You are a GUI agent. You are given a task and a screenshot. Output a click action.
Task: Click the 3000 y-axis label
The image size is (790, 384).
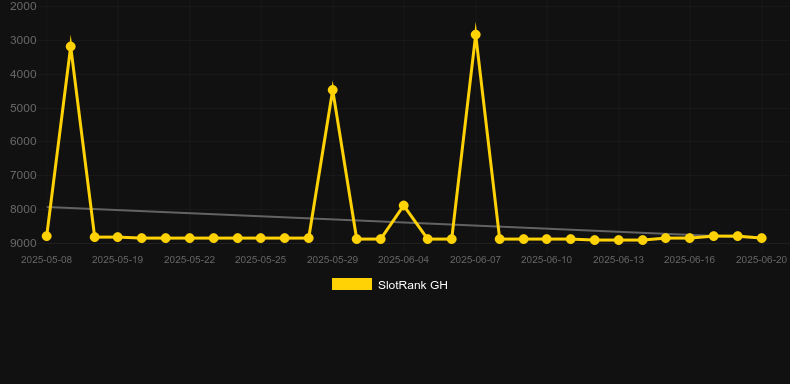tap(23, 40)
